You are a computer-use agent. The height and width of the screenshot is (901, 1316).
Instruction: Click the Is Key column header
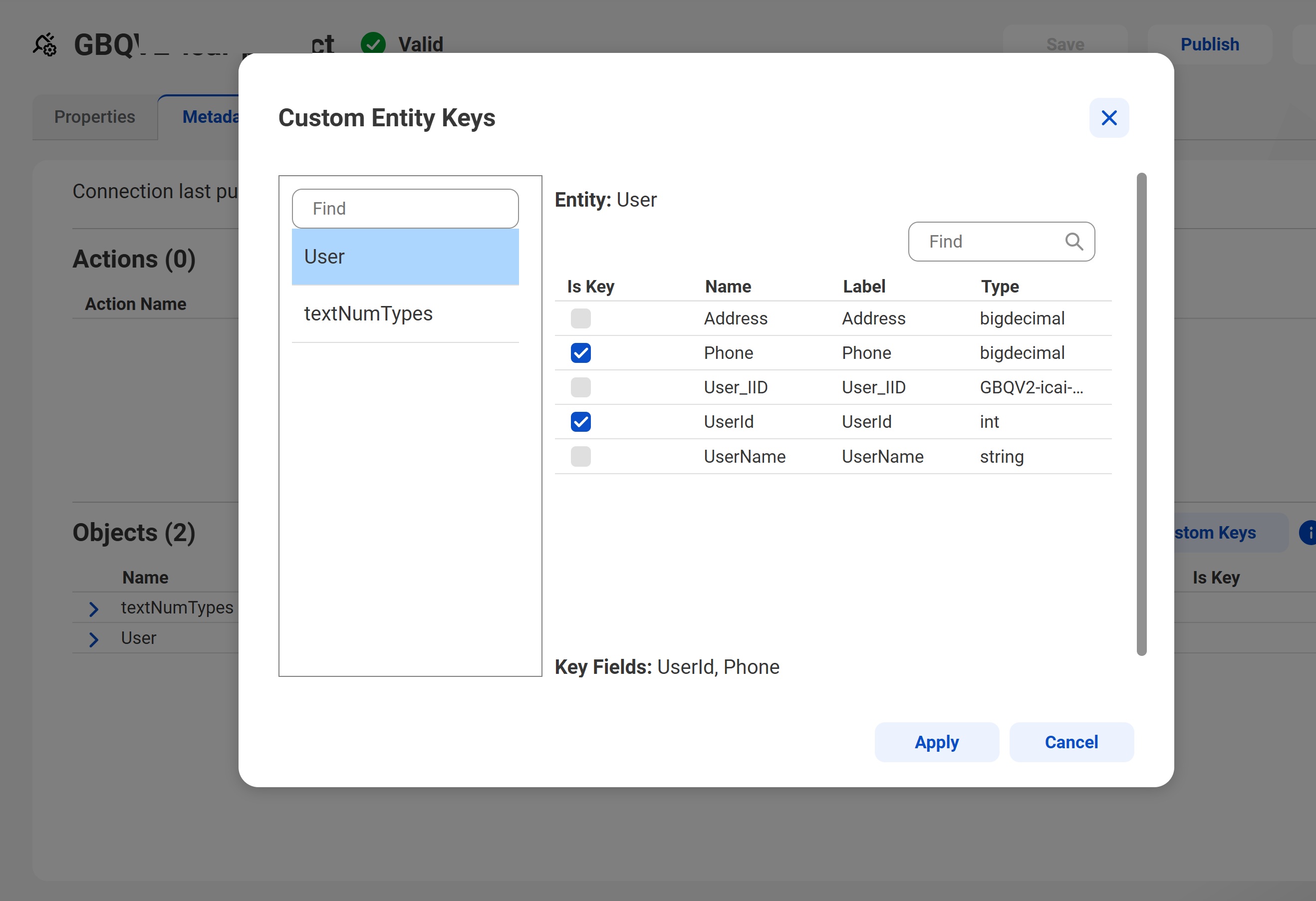(590, 287)
